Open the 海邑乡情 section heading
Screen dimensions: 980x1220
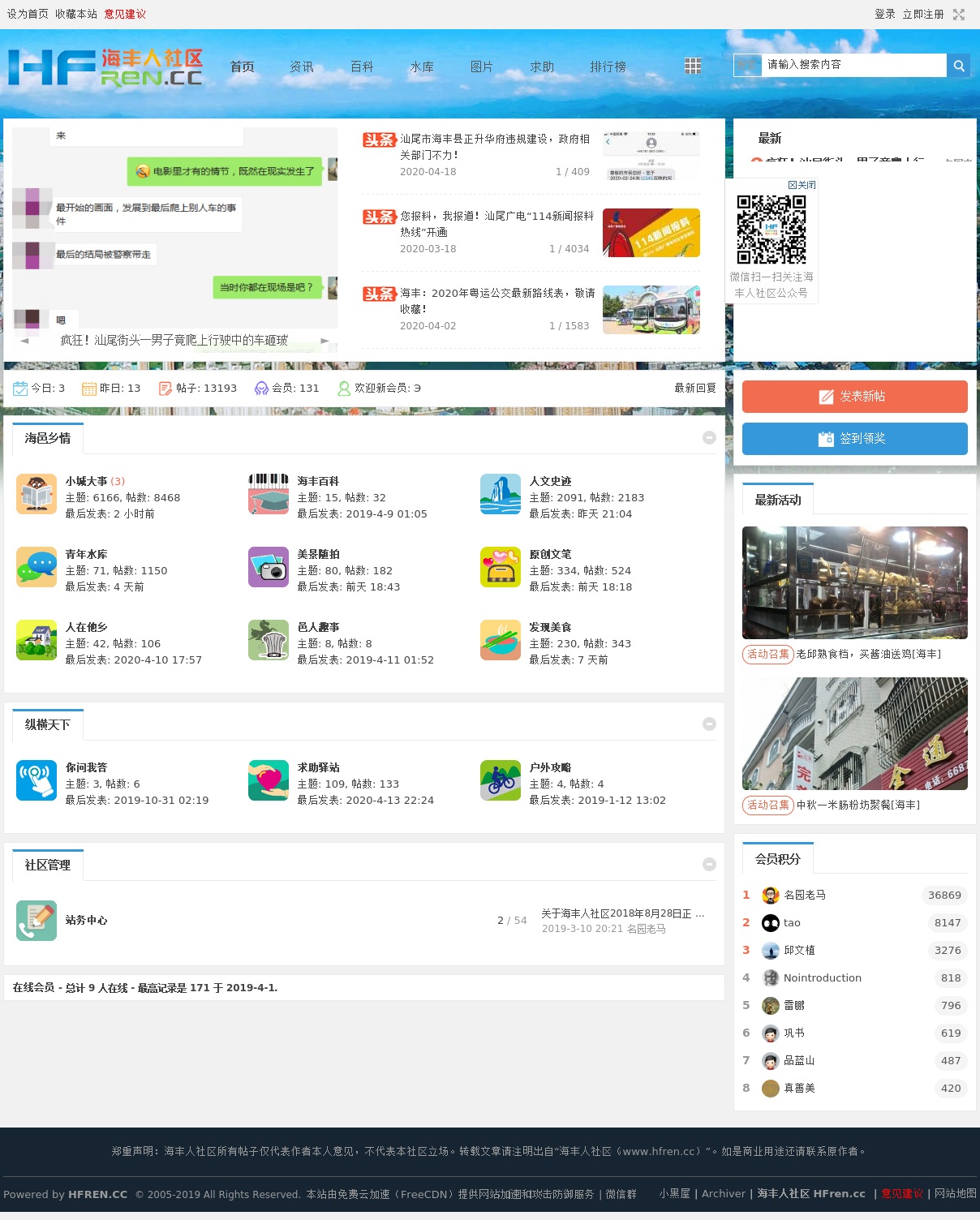(48, 438)
